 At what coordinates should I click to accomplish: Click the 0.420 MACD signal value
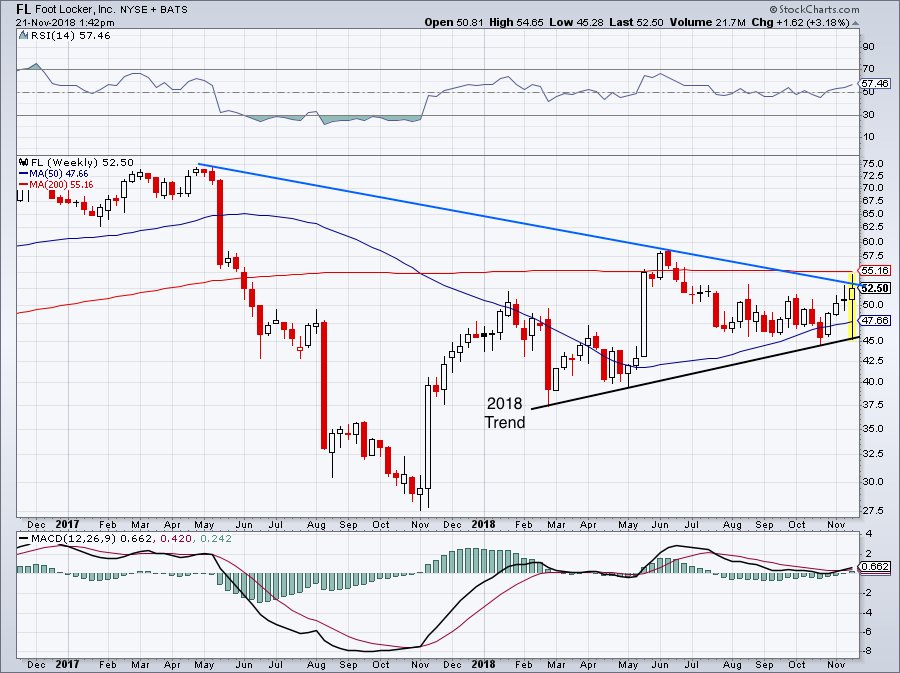pos(175,539)
